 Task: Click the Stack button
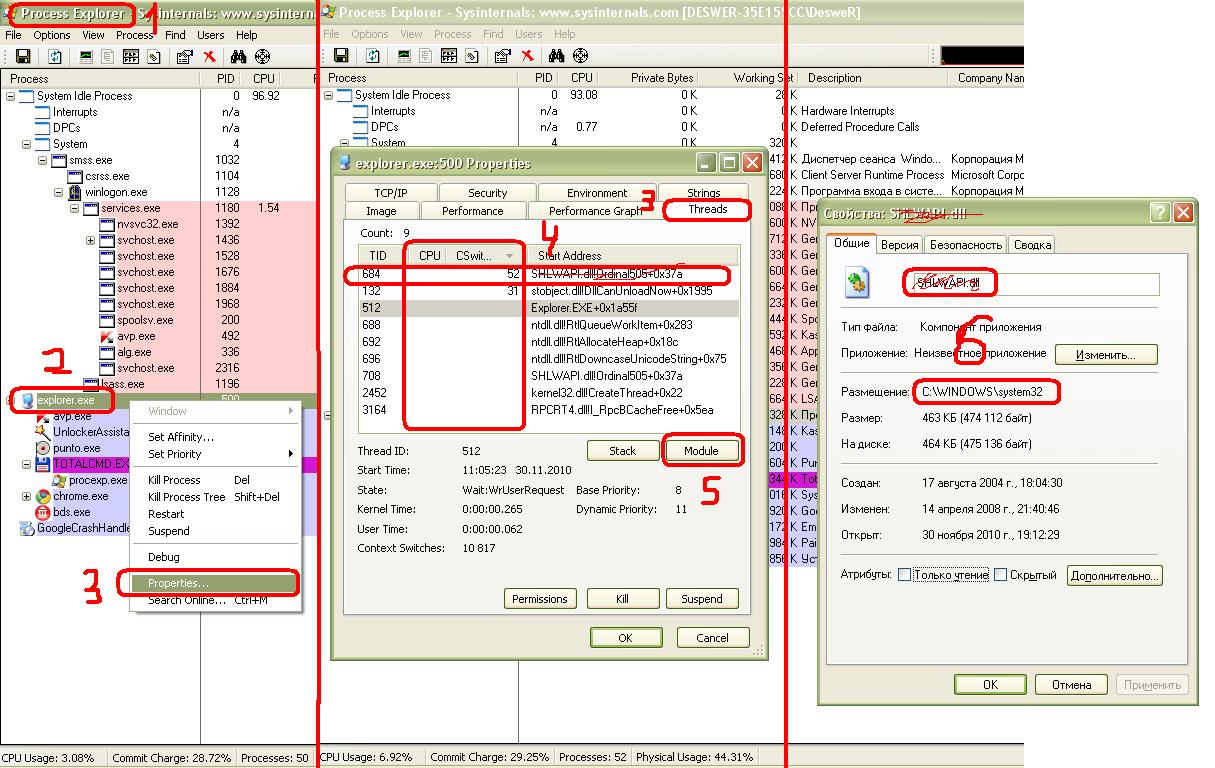point(623,450)
